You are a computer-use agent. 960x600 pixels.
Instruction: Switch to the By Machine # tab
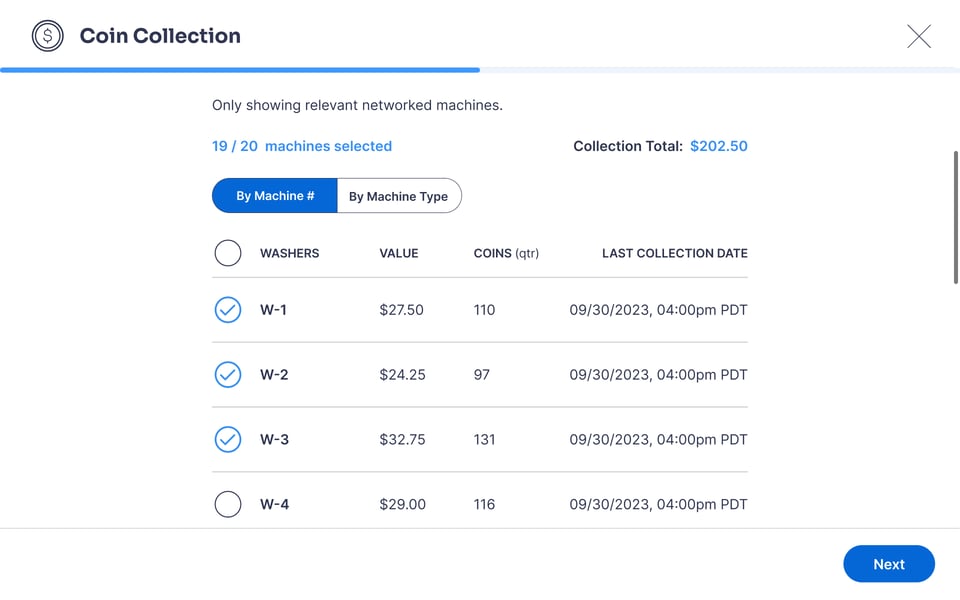tap(274, 195)
